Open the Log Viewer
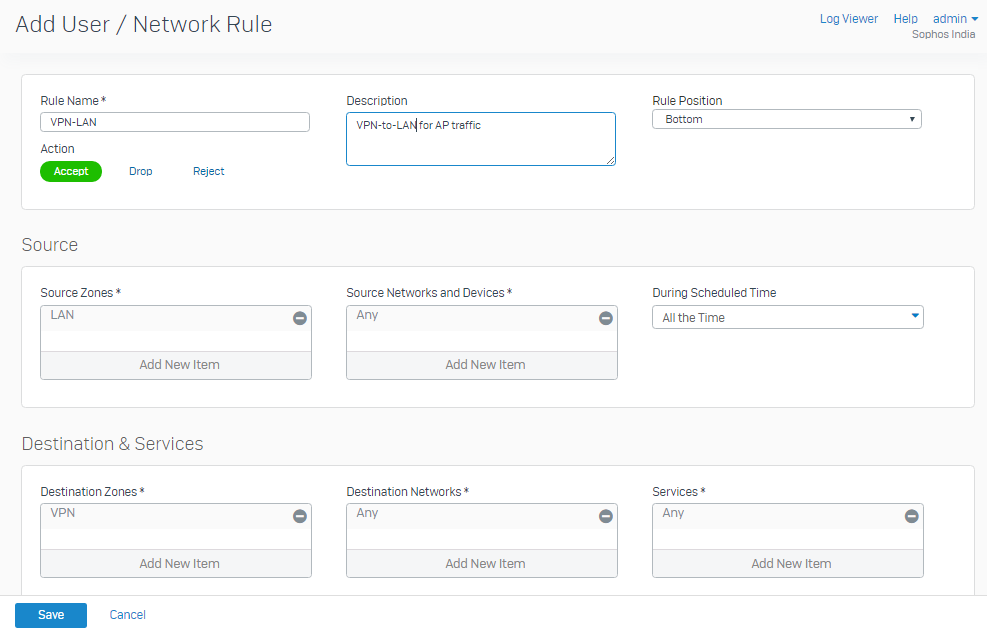The image size is (987, 633). point(848,18)
